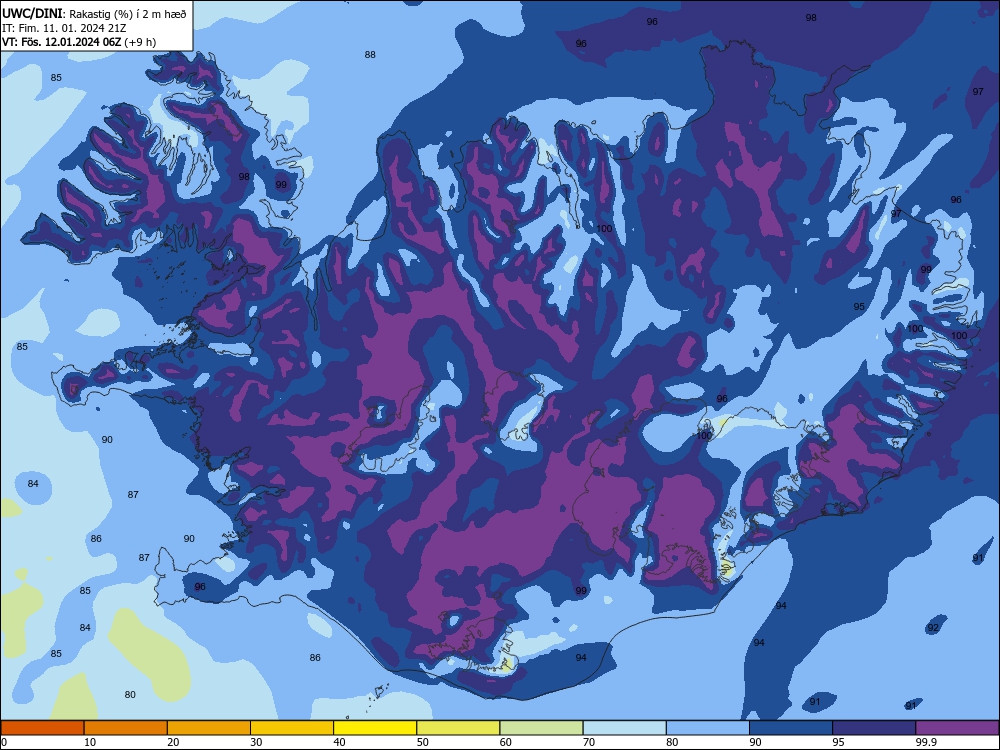Screen dimensions: 1000x750
Task: Choose the pale blue 70–80 legend swatch
Action: [624, 728]
